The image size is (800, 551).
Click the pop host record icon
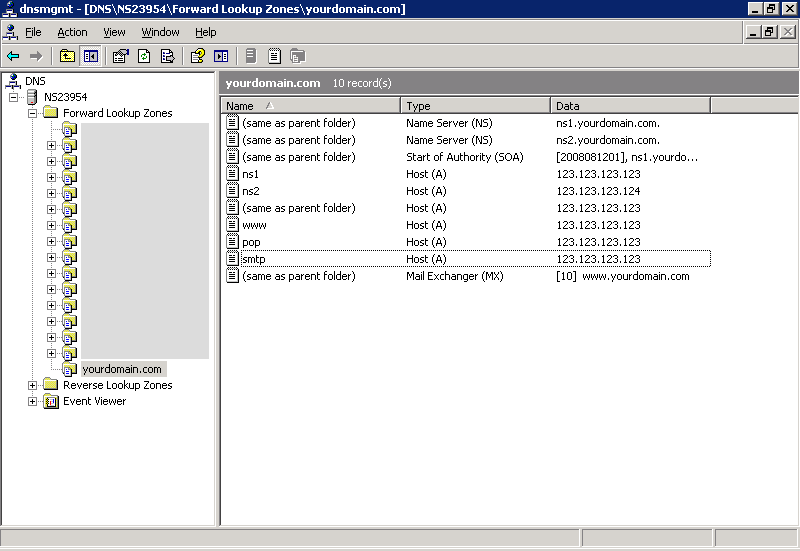coord(232,241)
